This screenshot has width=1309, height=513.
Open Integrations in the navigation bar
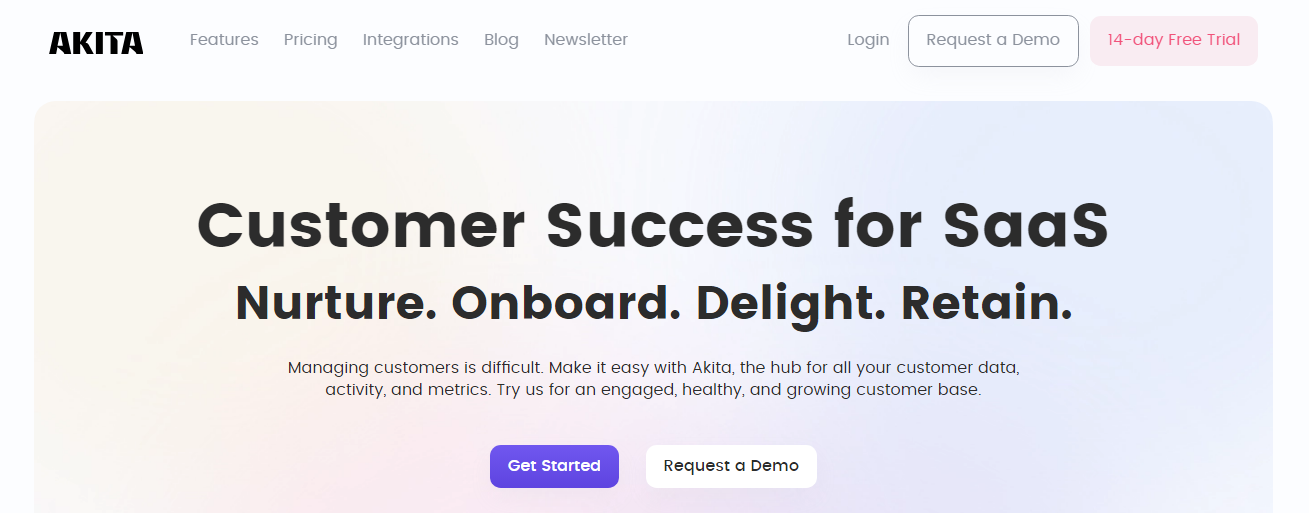[410, 40]
